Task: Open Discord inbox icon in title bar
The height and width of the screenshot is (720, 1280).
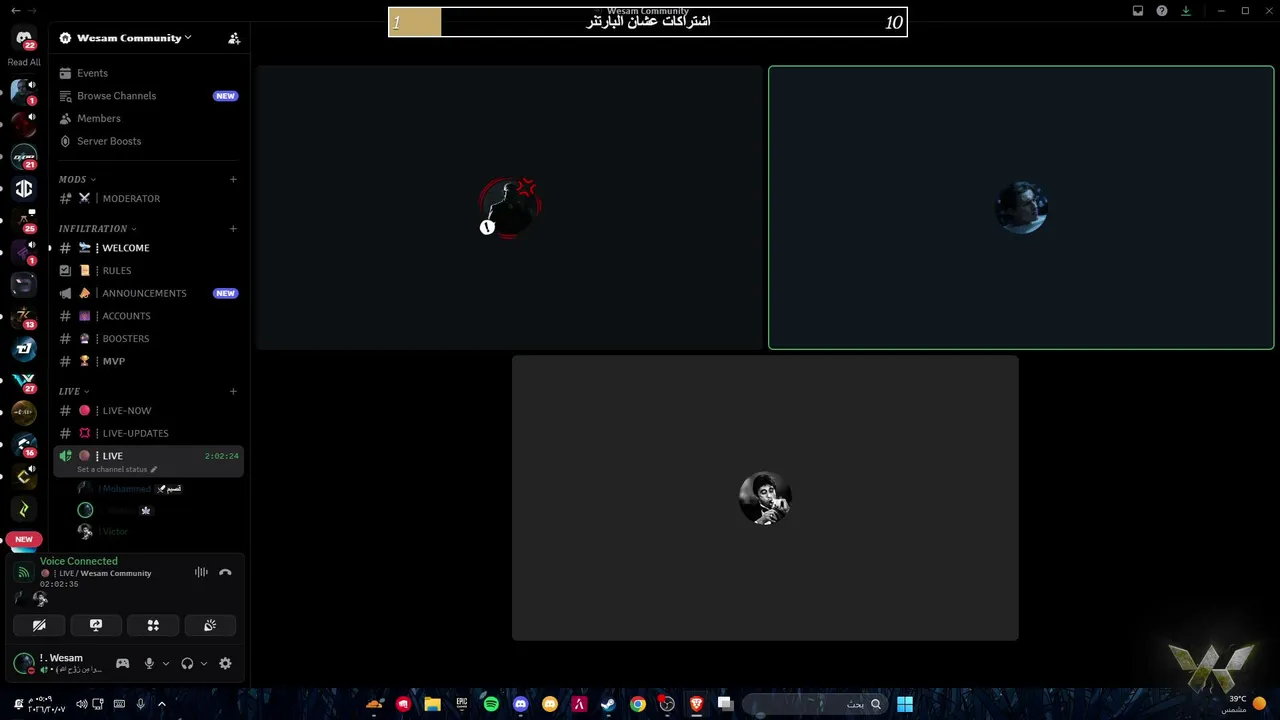Action: click(1138, 11)
